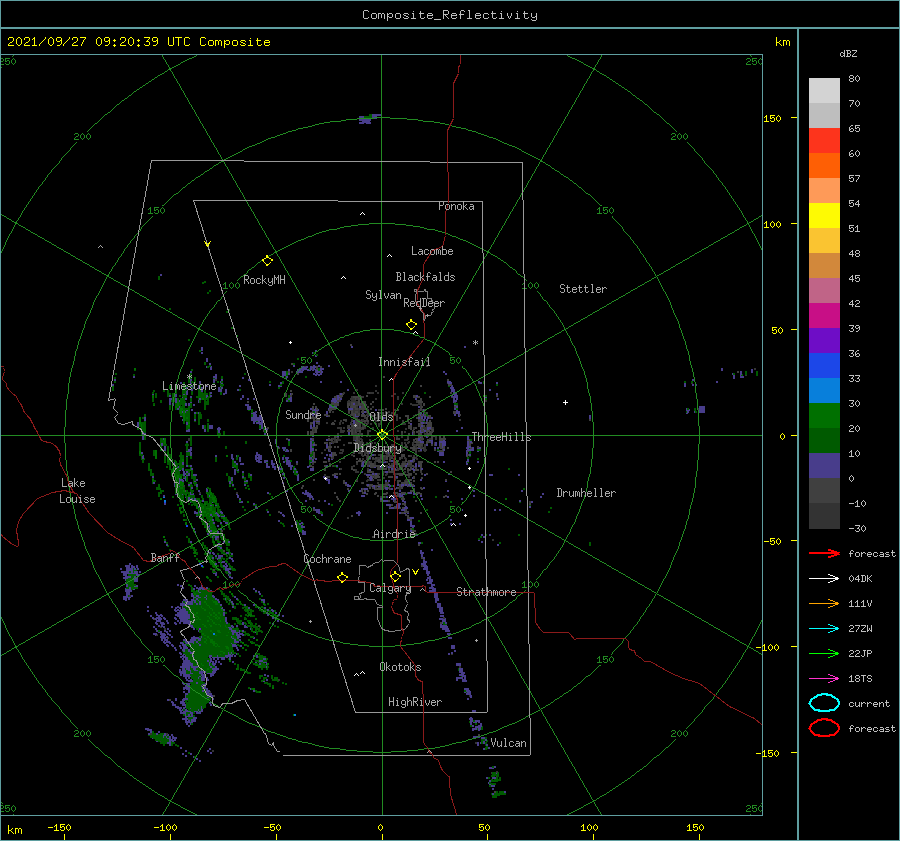This screenshot has width=900, height=841.
Task: Click the Limestone label
Action: click(x=189, y=386)
